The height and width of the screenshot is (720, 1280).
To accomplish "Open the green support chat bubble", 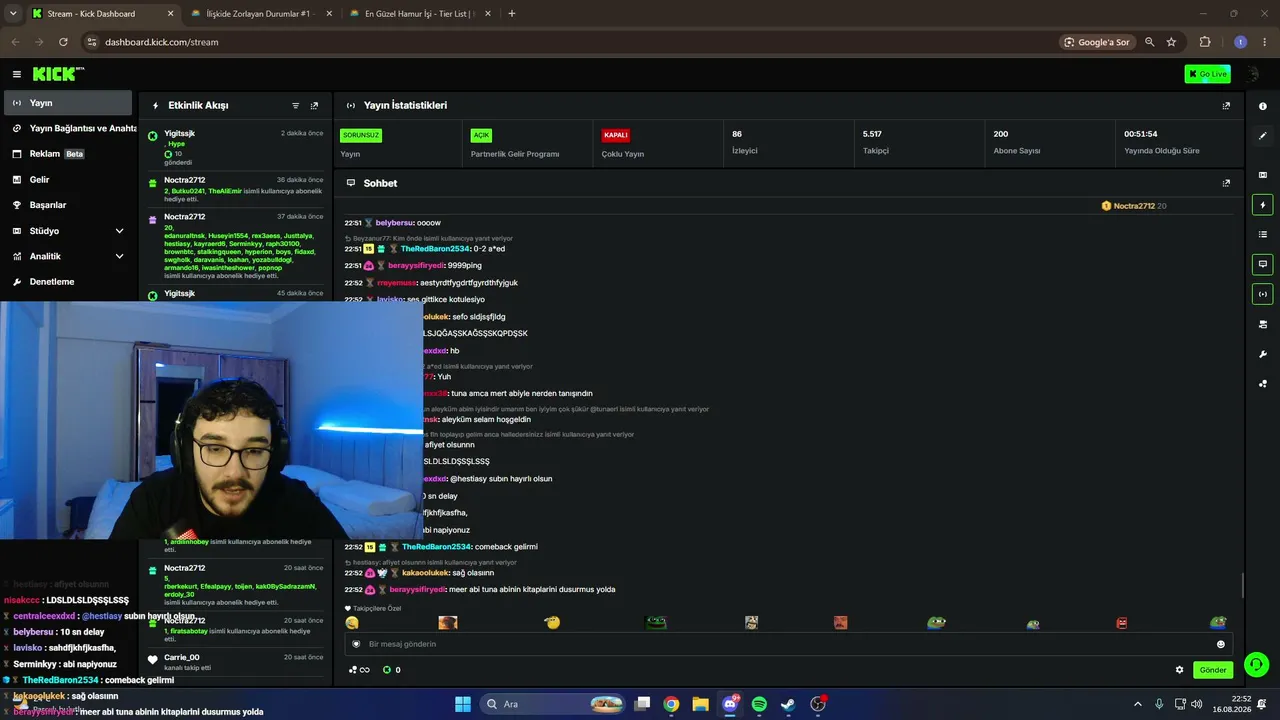I will (x=1256, y=664).
